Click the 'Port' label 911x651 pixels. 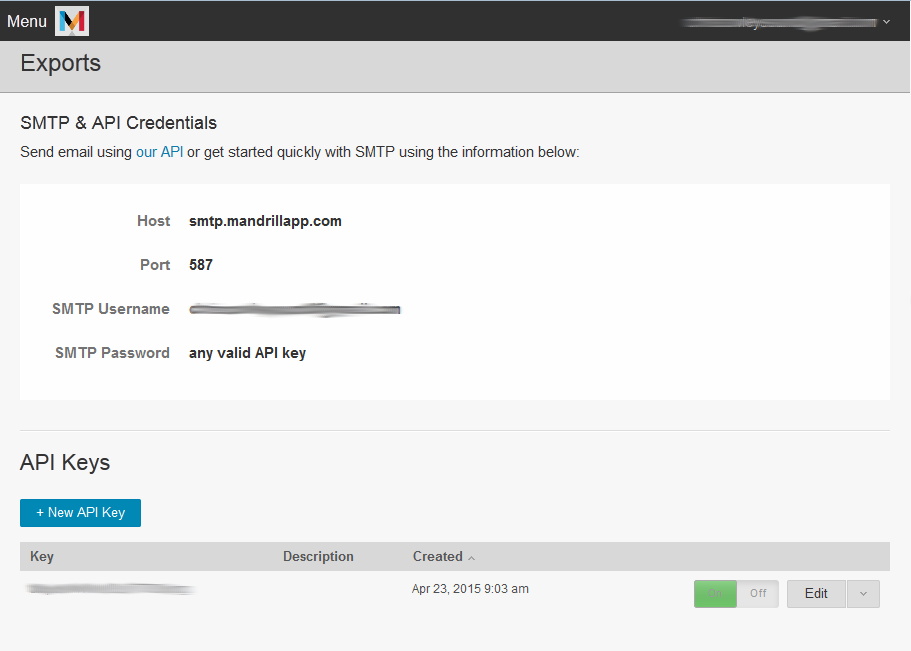[155, 265]
